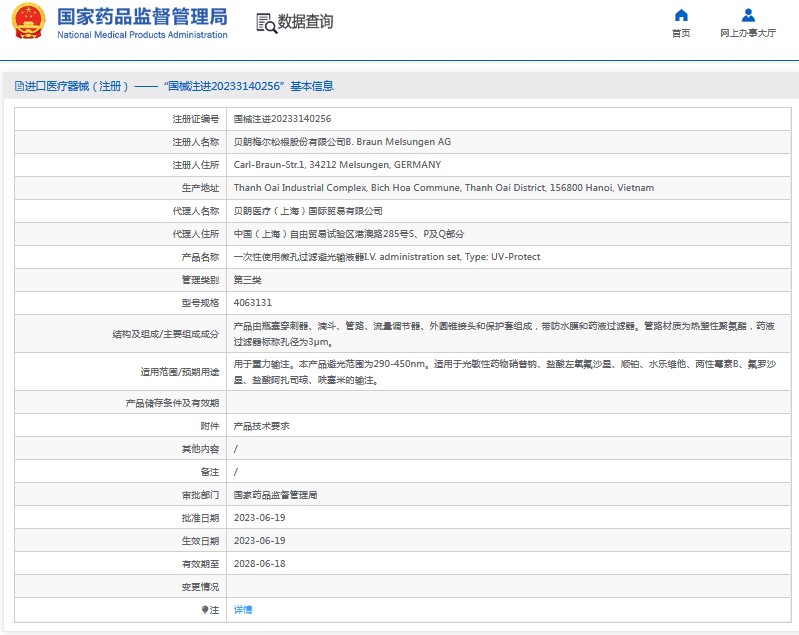Go to 首页 home icon
The width and height of the screenshot is (799, 635).
(x=681, y=15)
